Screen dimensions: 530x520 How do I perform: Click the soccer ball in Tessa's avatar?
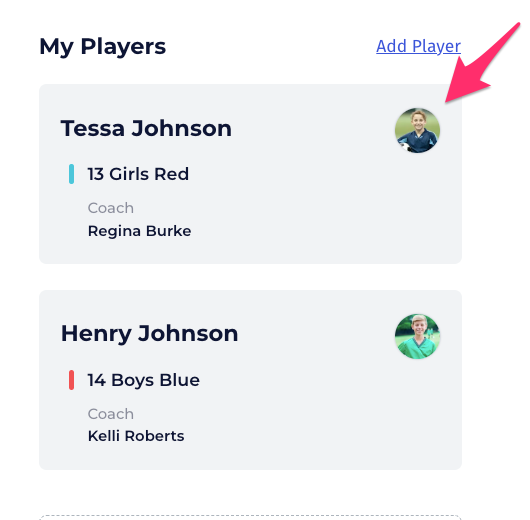pyautogui.click(x=404, y=147)
